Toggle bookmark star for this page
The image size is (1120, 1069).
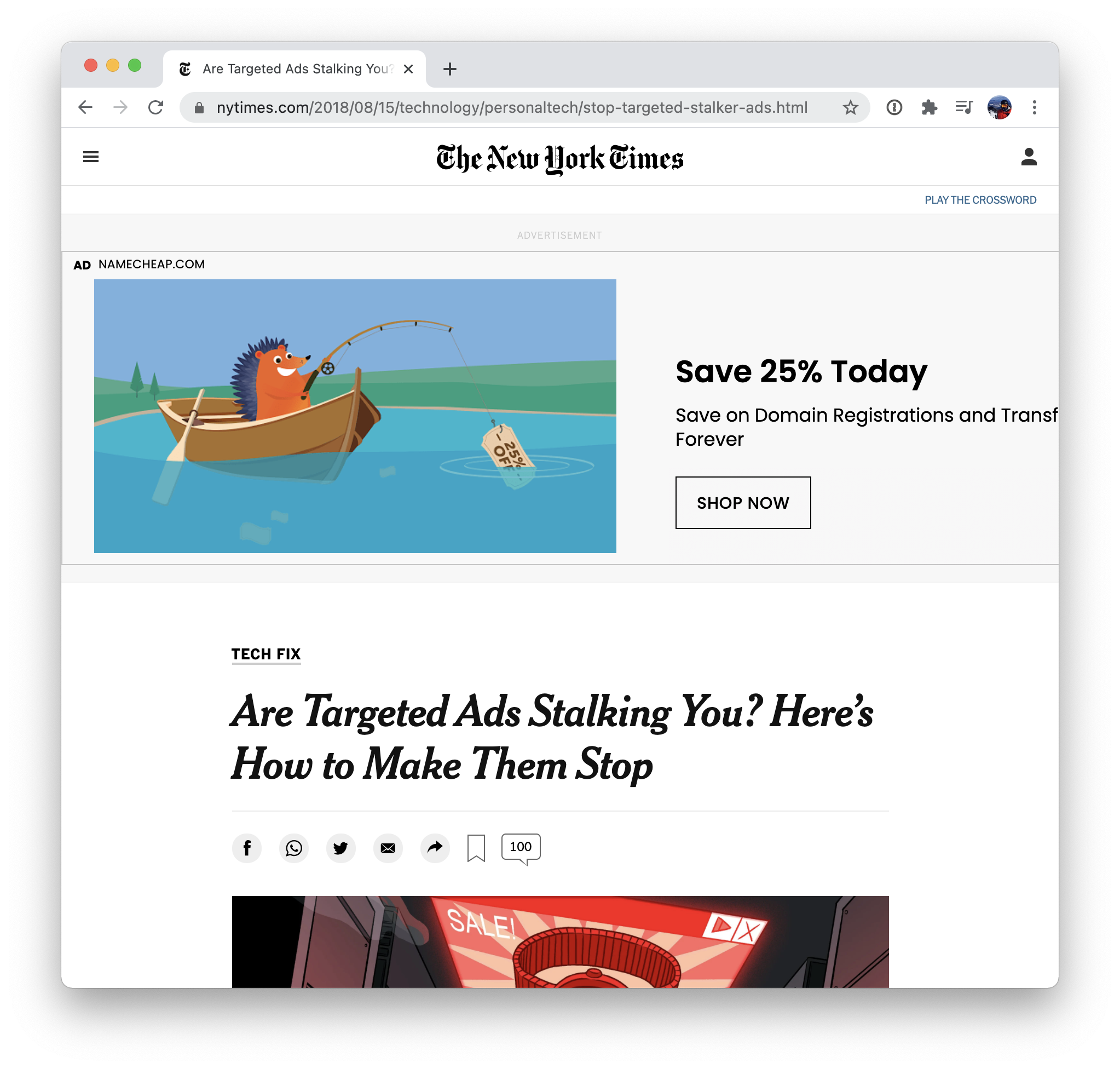coord(850,107)
